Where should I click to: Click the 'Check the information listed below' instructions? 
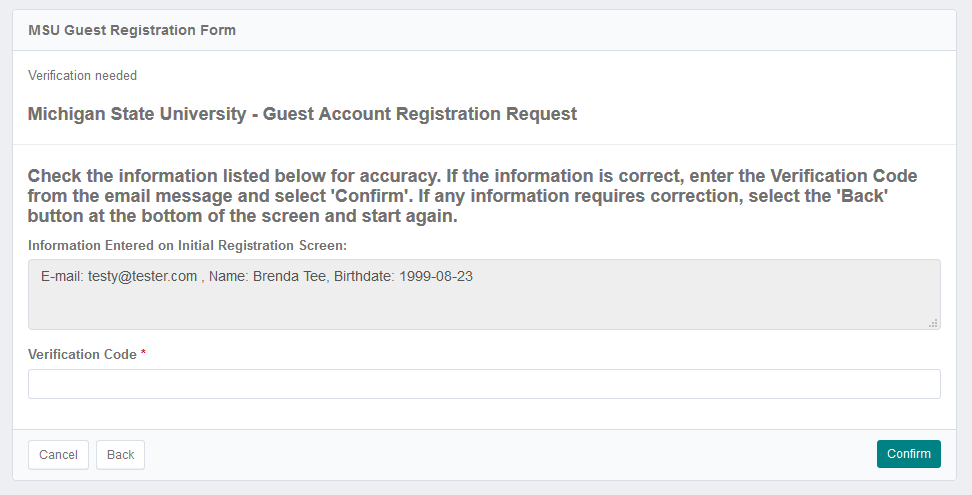click(472, 196)
